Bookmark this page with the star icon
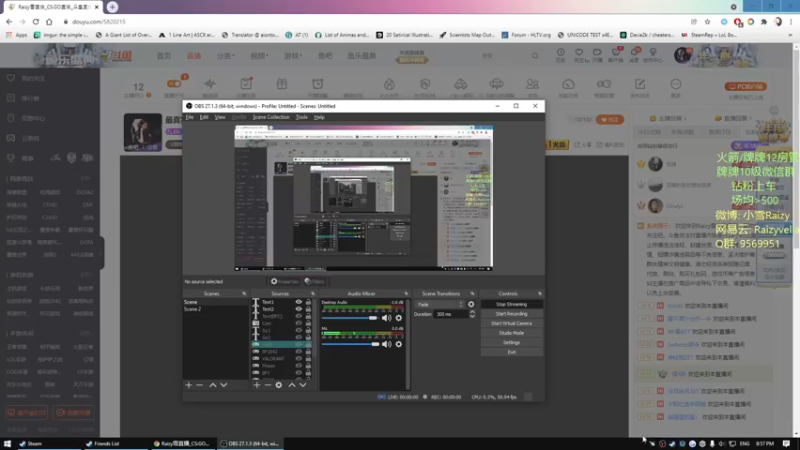Screen dimensions: 800x450 [x=707, y=22]
